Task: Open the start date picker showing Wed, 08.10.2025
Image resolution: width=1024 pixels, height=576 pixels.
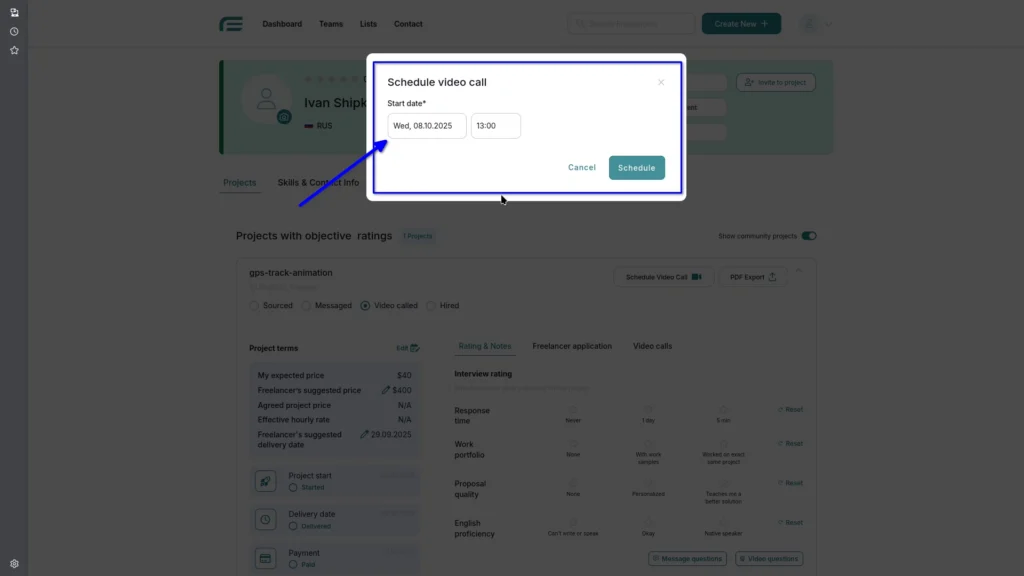Action: point(427,125)
